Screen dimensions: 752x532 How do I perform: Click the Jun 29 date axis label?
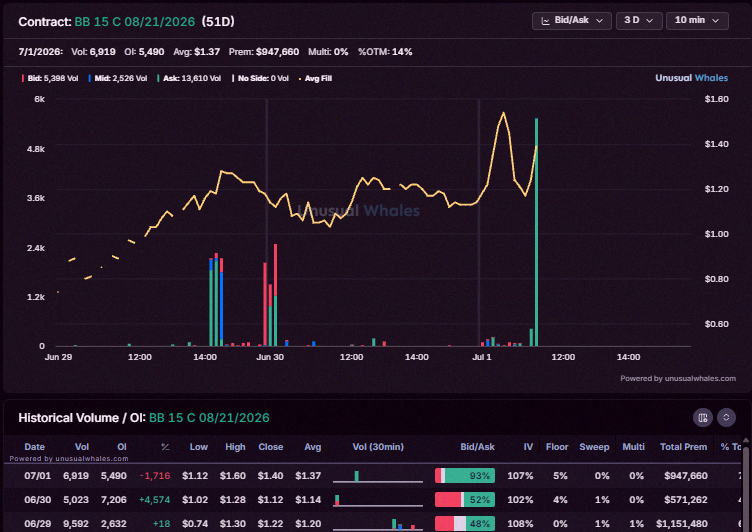click(x=58, y=357)
